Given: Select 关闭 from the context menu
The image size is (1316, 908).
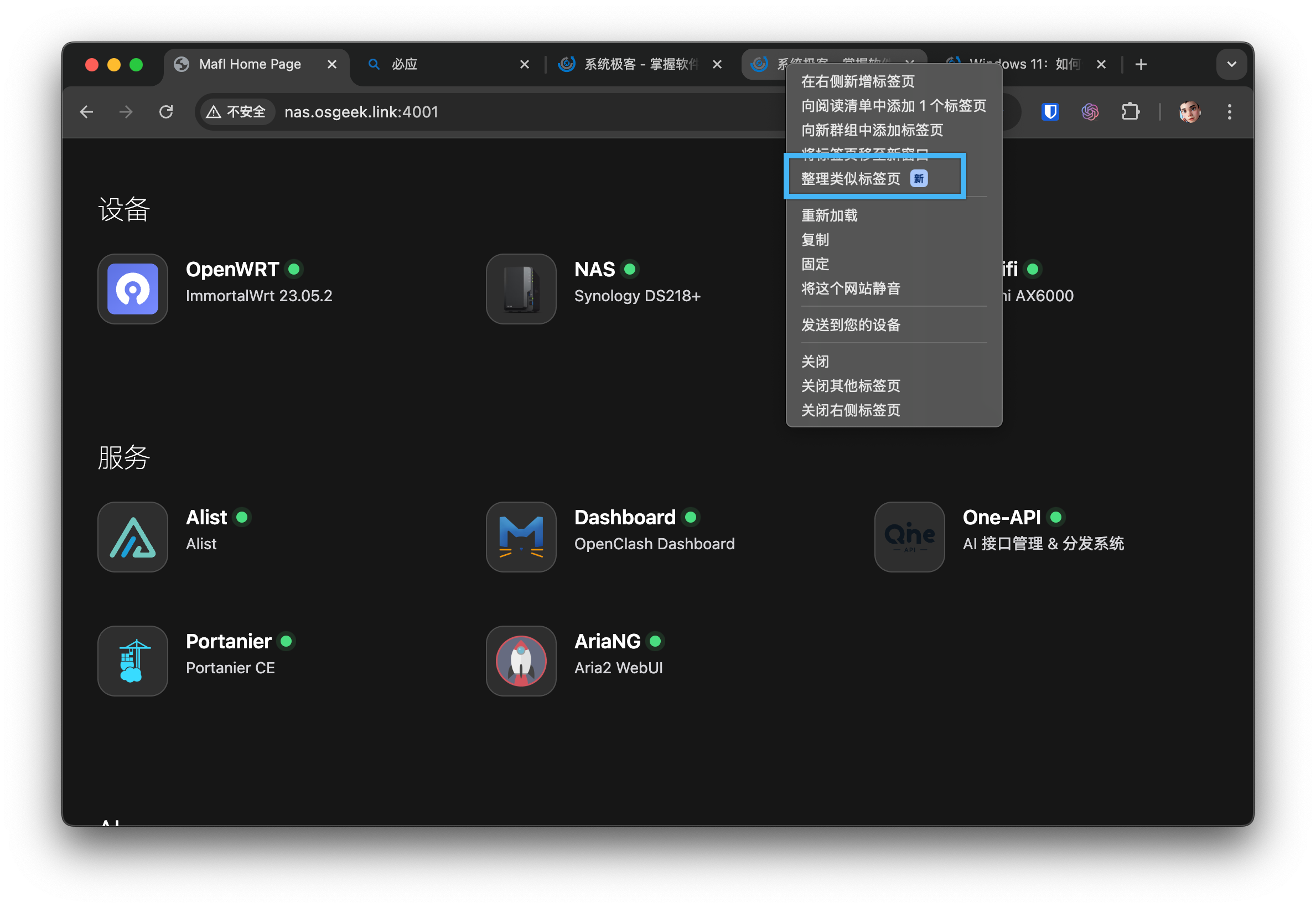Looking at the screenshot, I should pyautogui.click(x=894, y=362).
